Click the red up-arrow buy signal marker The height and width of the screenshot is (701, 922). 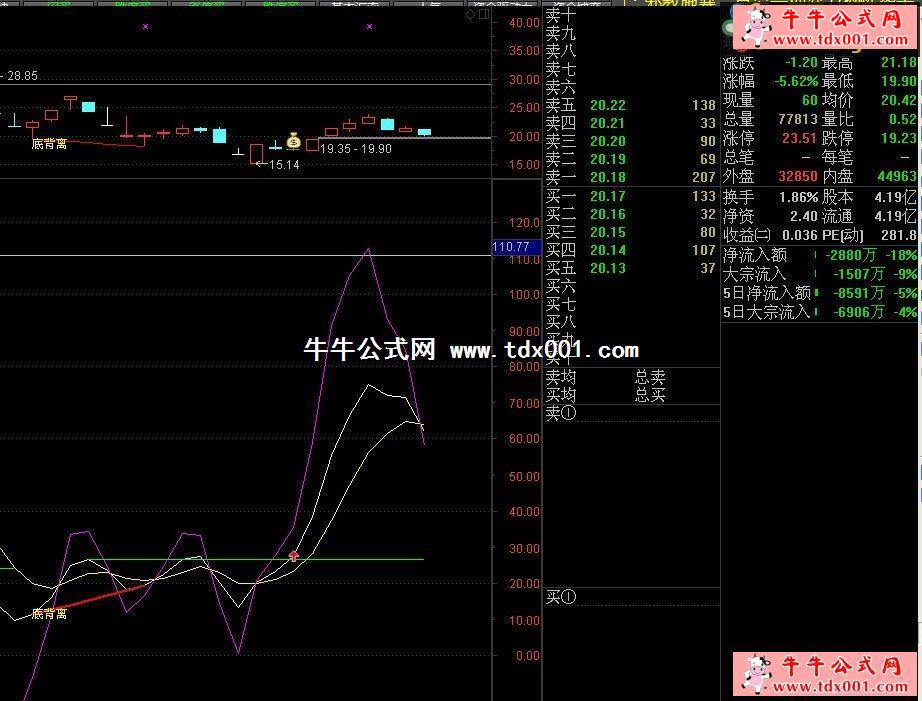293,556
